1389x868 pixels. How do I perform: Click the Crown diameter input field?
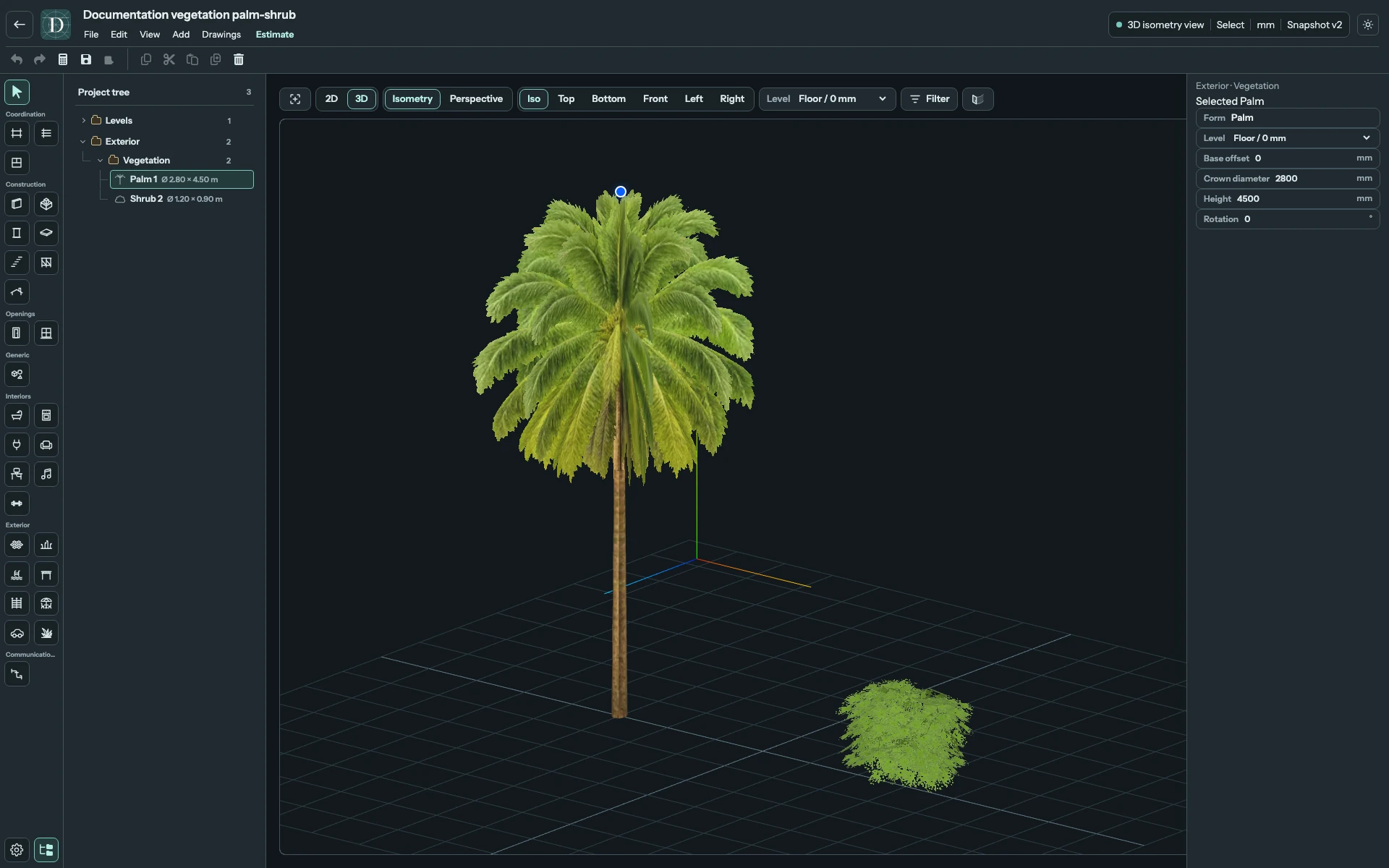pyautogui.click(x=1288, y=179)
